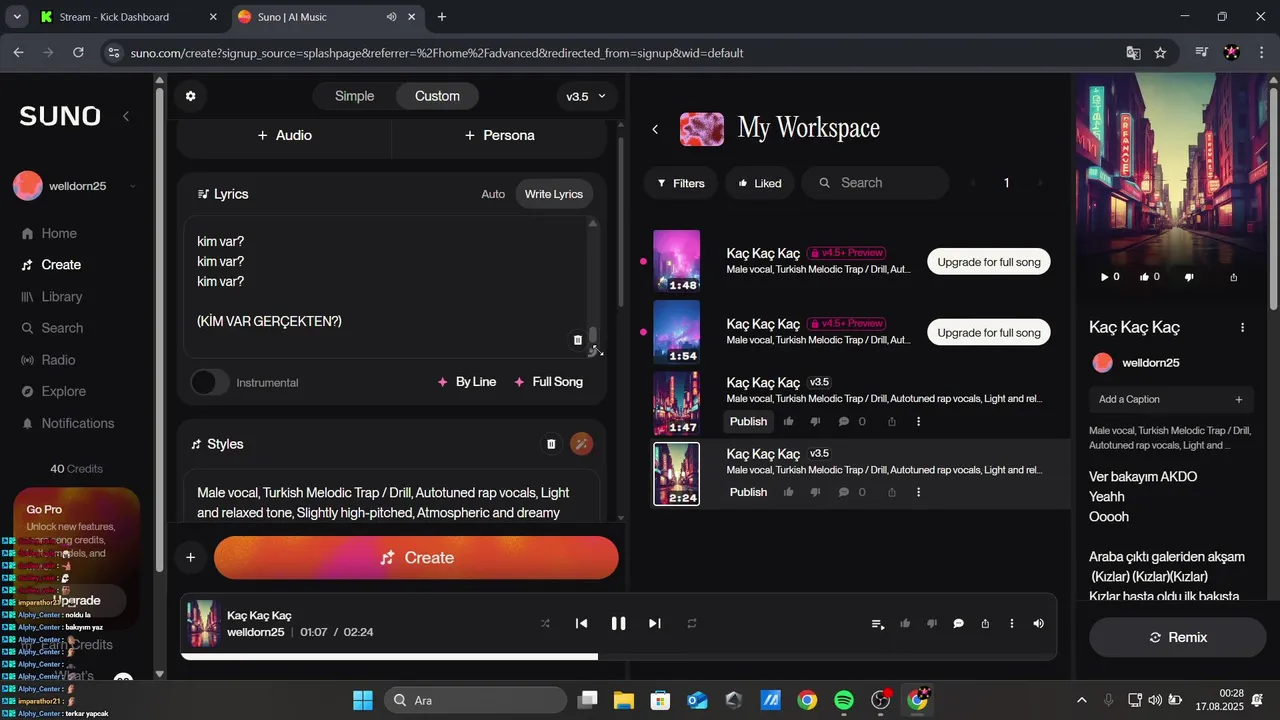Screen dimensions: 1280x720
Task: Open the settings gear in the create panel
Action: tap(191, 96)
